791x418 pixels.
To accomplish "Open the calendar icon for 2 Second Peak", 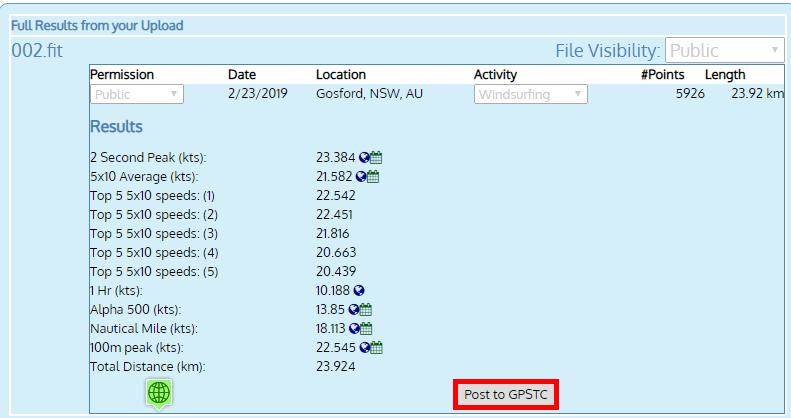I will [377, 158].
